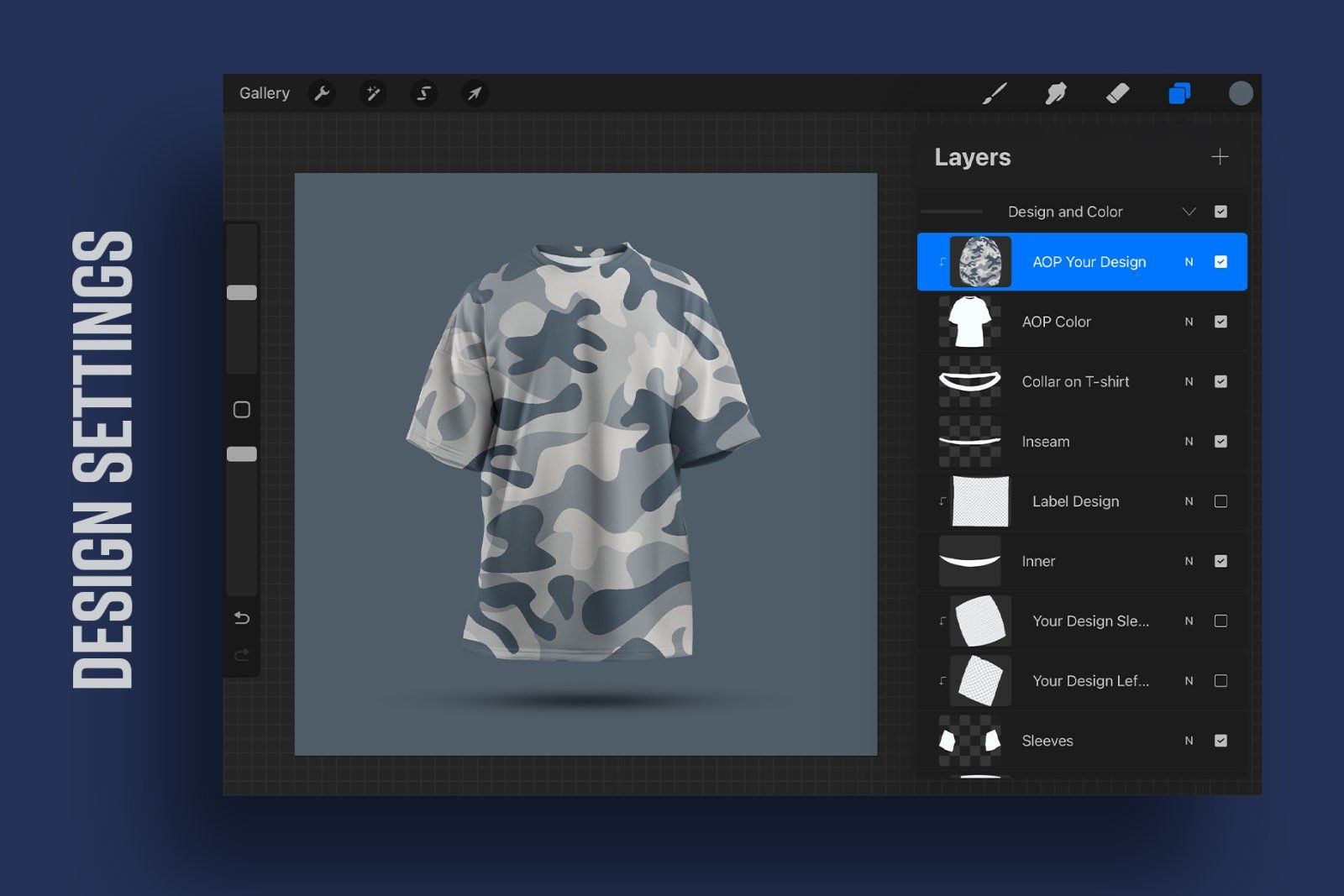Image resolution: width=1344 pixels, height=896 pixels.
Task: Open the Layers panel tab
Action: [x=1180, y=93]
